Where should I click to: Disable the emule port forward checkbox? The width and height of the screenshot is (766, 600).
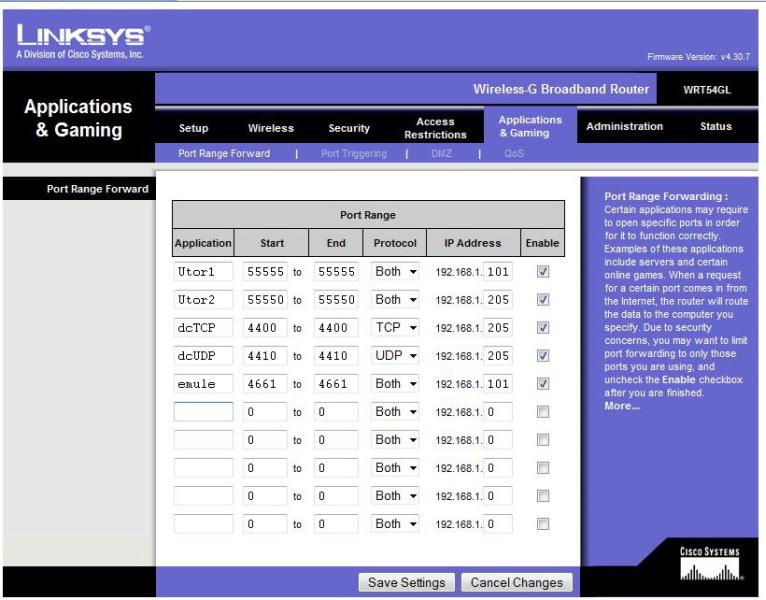[x=543, y=384]
